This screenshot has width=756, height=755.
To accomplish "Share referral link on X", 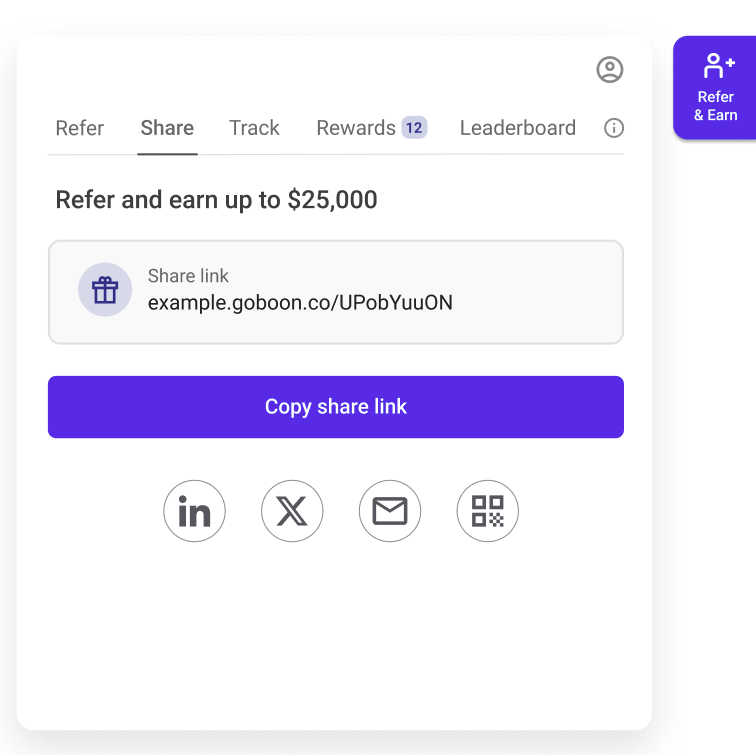I will pyautogui.click(x=292, y=512).
